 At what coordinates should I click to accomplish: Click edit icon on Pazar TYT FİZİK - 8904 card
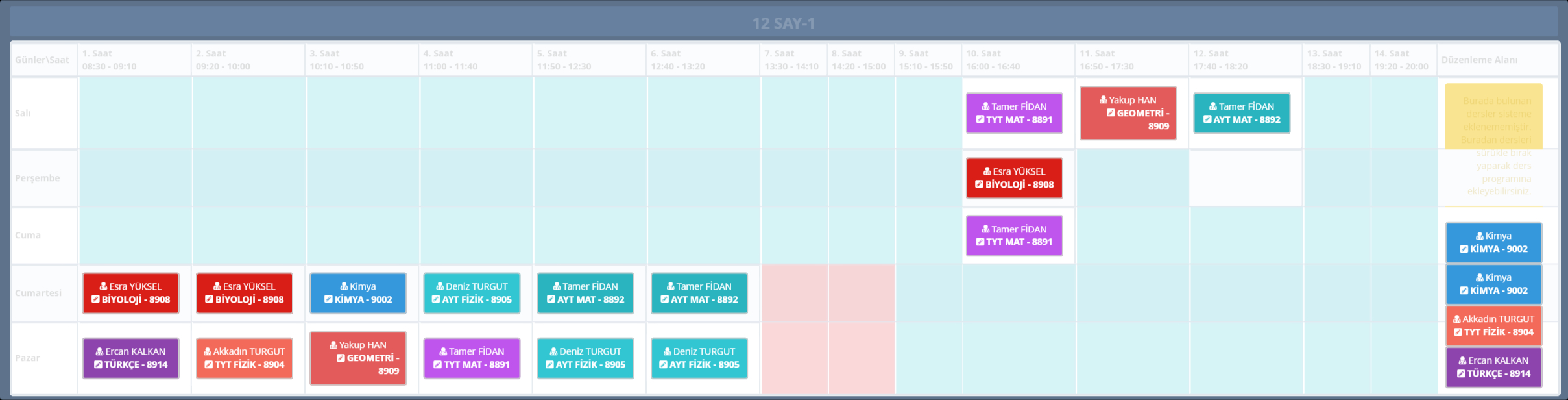pos(209,364)
